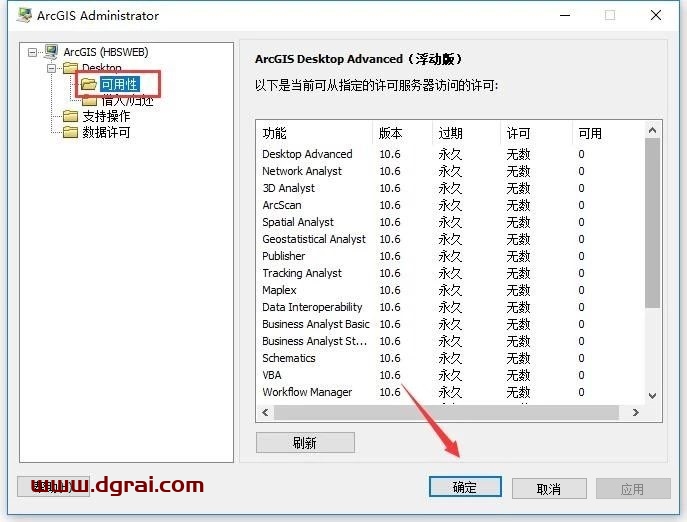Viewport: 687px width, 522px height.
Task: Click the folder icon beside 支持操作
Action: point(70,116)
